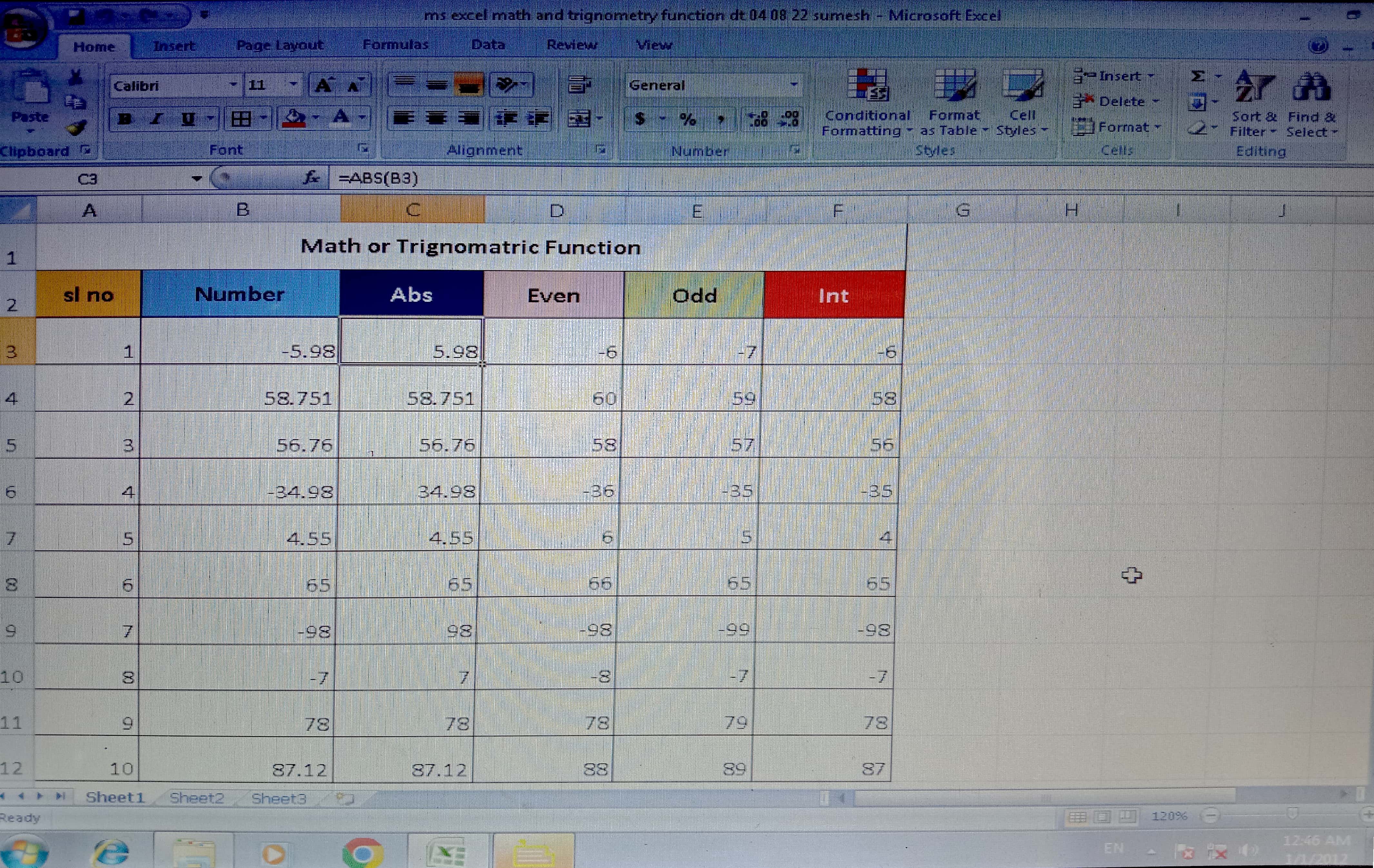
Task: Toggle Bold formatting
Action: pyautogui.click(x=125, y=119)
